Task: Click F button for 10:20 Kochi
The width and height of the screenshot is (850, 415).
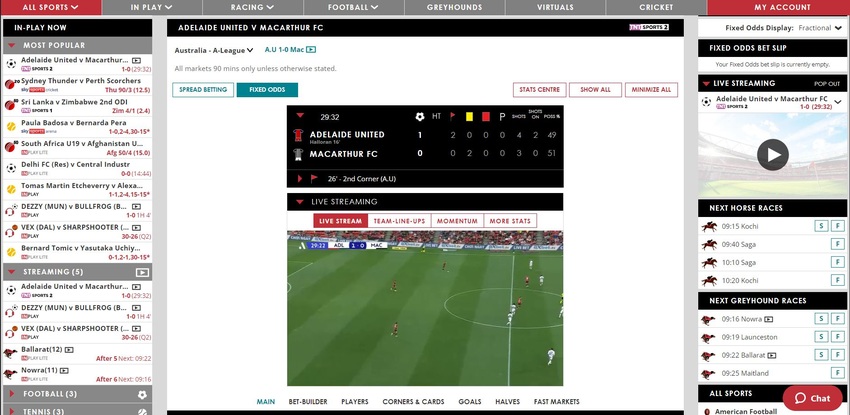Action: (838, 281)
